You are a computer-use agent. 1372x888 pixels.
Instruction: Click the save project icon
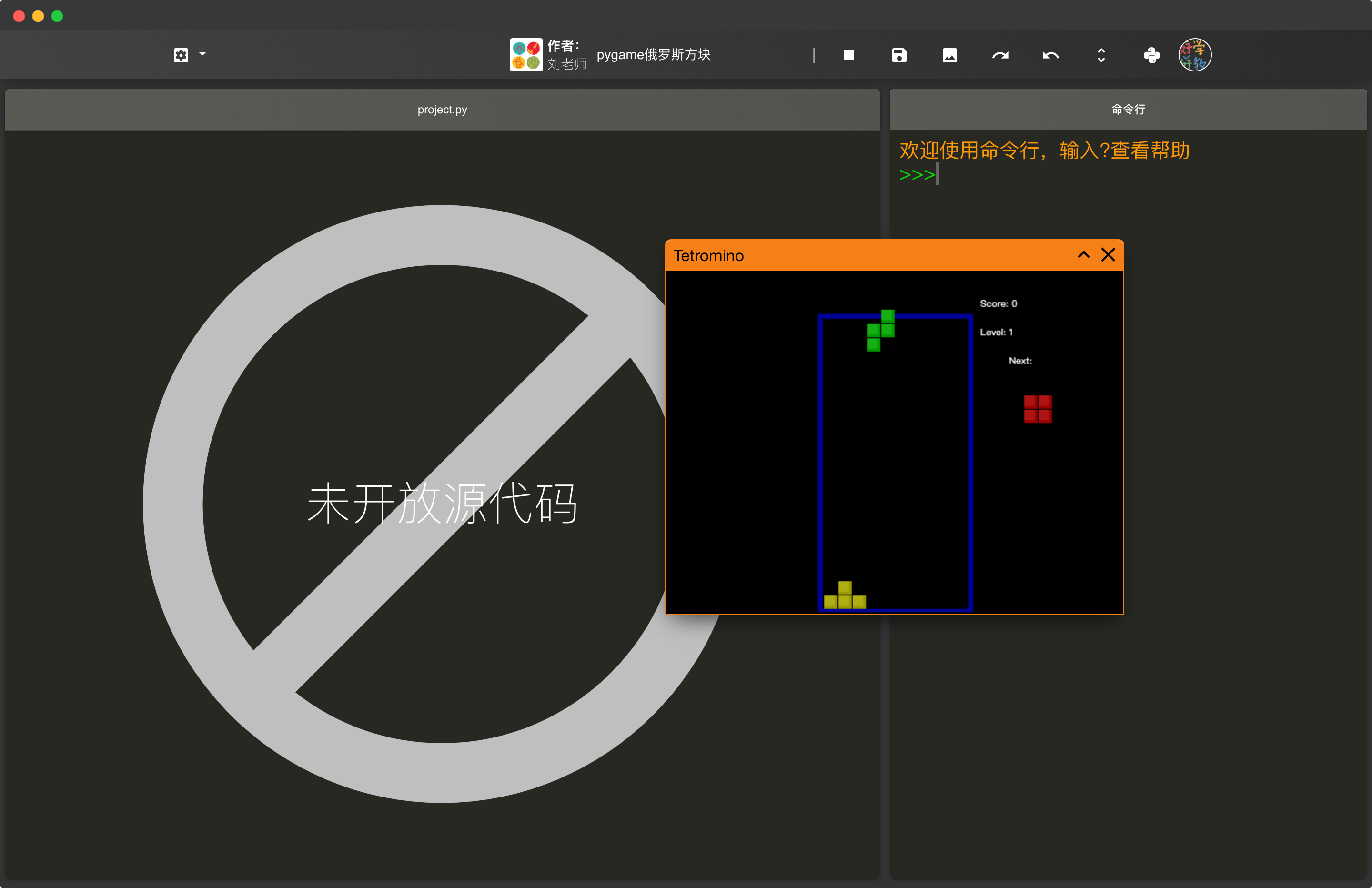pyautogui.click(x=899, y=55)
